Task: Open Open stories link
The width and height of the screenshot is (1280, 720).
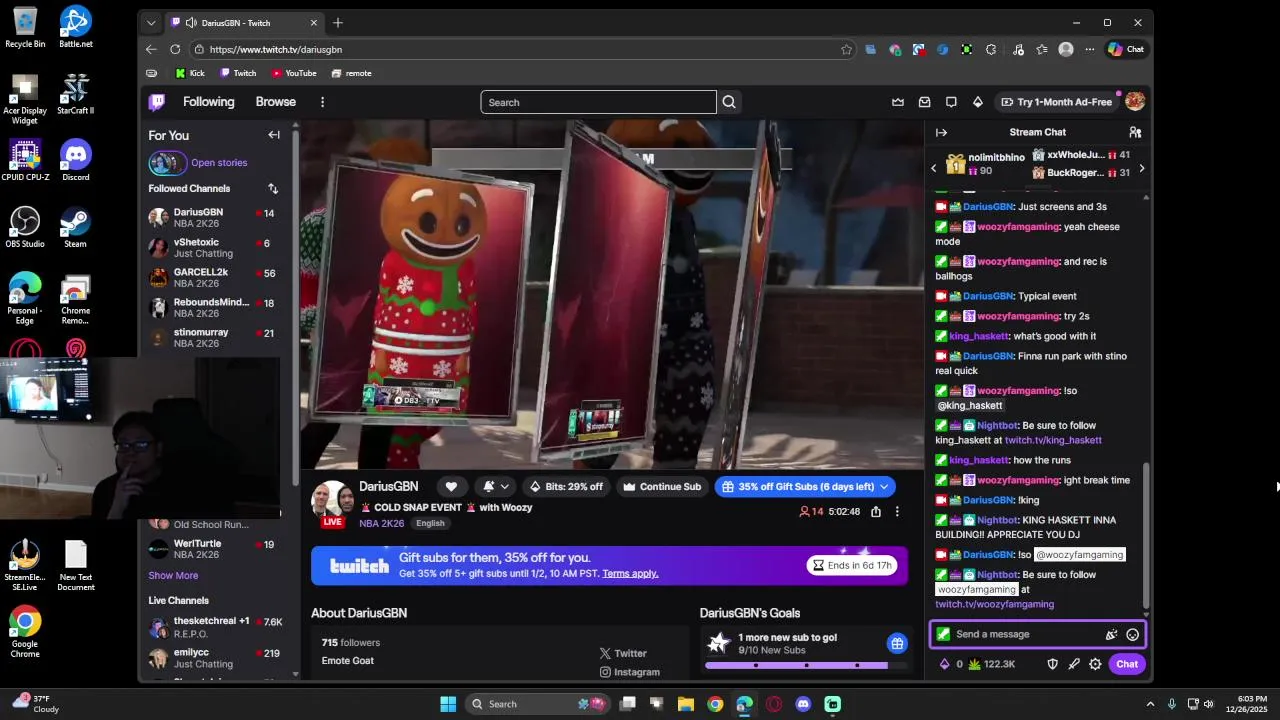Action: [x=219, y=162]
